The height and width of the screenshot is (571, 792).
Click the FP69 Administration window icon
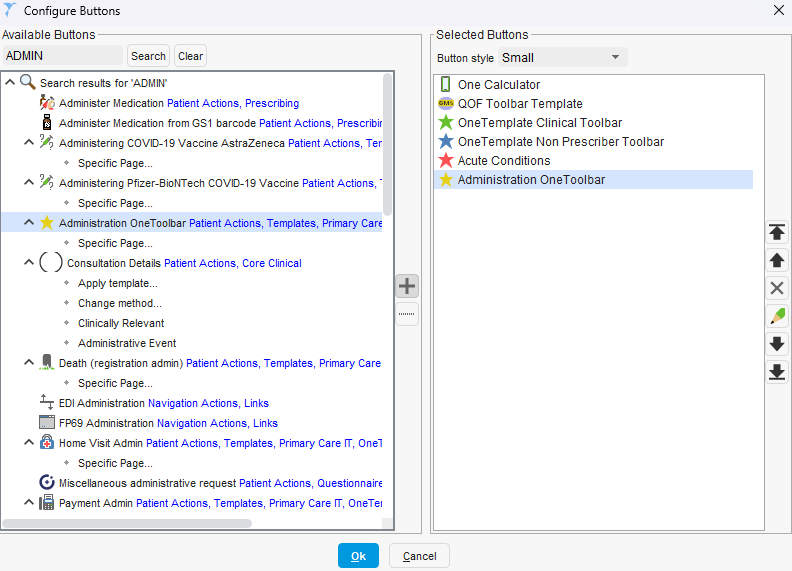(47, 422)
